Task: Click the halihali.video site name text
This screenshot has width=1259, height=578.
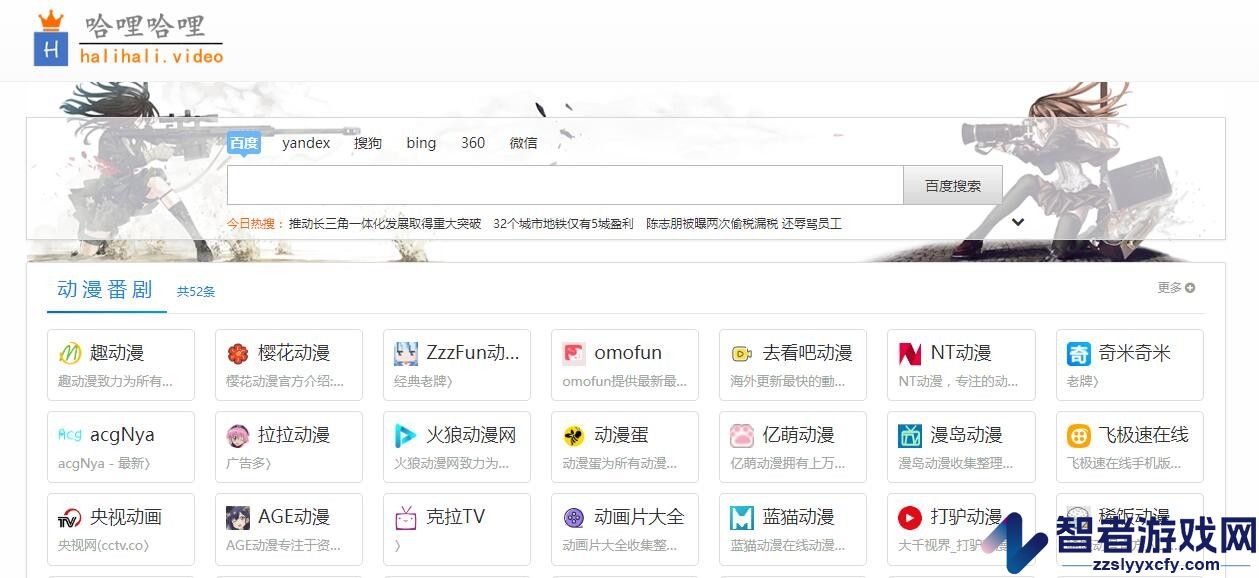Action: pyautogui.click(x=151, y=56)
